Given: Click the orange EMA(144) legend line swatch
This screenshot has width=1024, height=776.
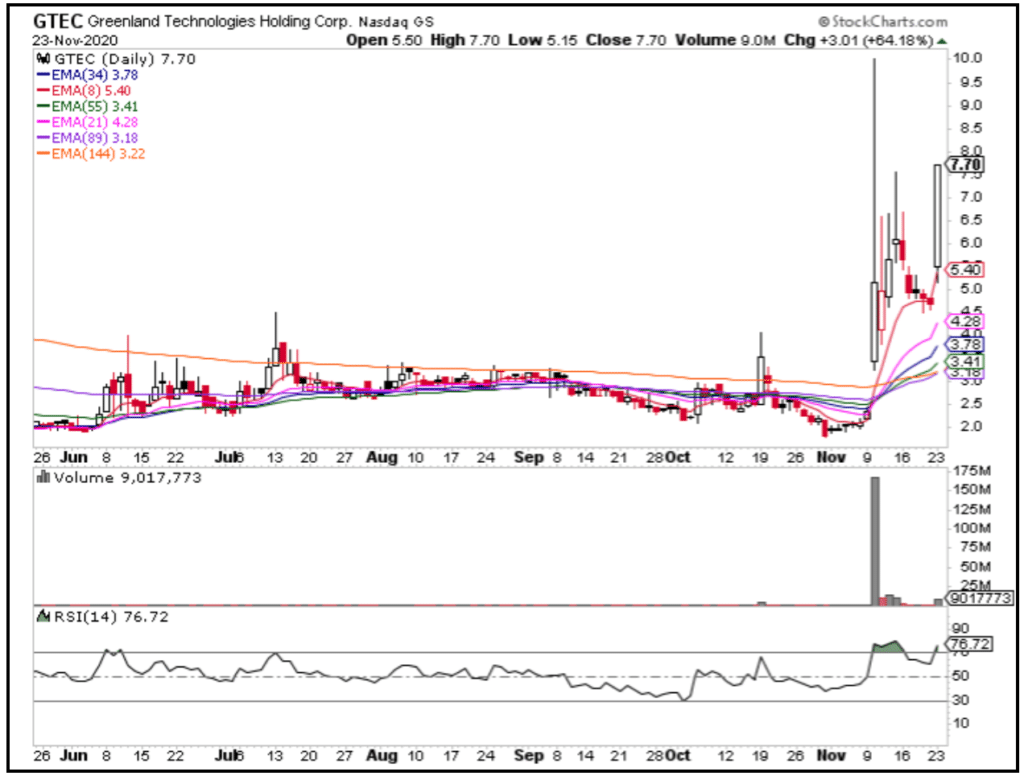Looking at the screenshot, I should 44,154.
